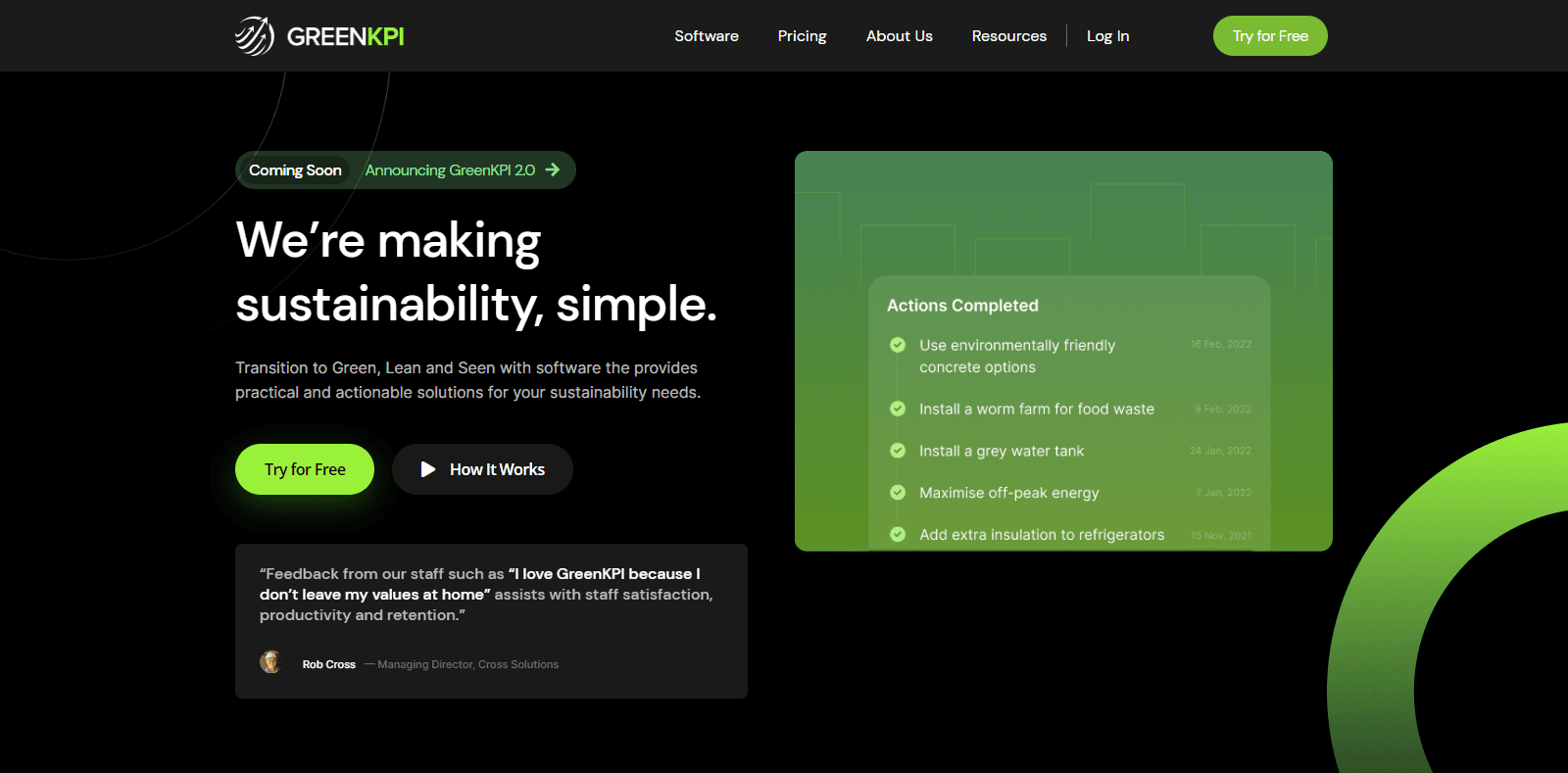Open the Resources menu item
Viewport: 1568px width, 773px height.
point(1009,36)
